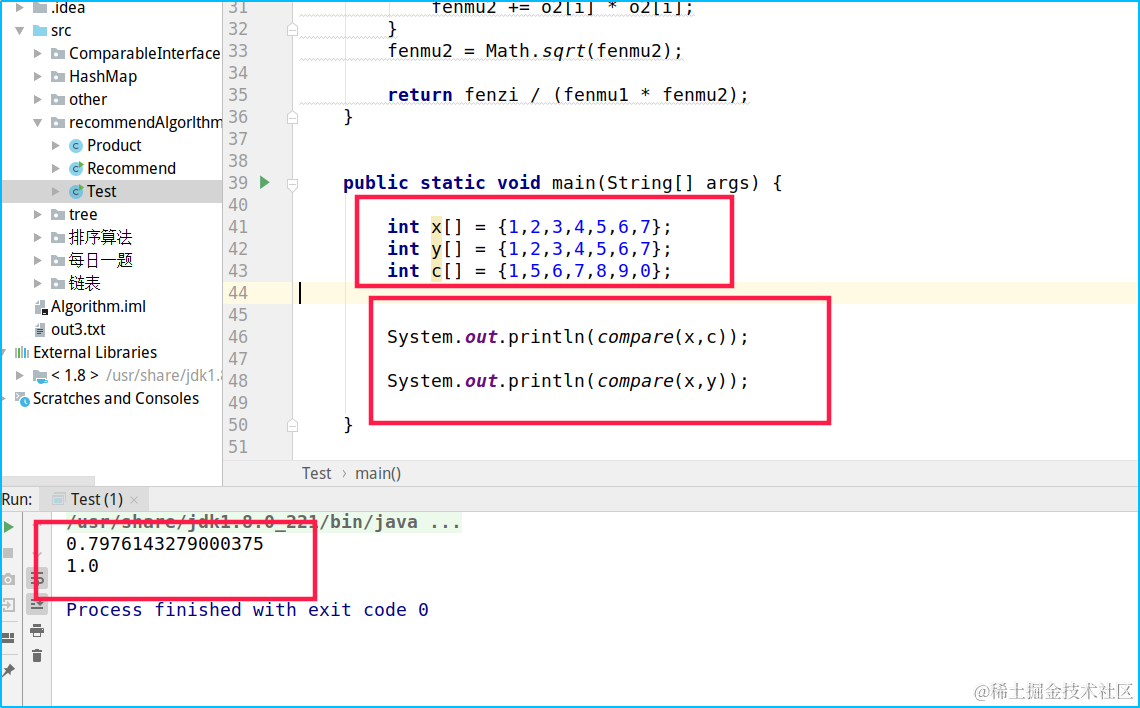Viewport: 1140px width, 708px height.
Task: Toggle Scroll to End in console toolbar
Action: pyautogui.click(x=37, y=603)
